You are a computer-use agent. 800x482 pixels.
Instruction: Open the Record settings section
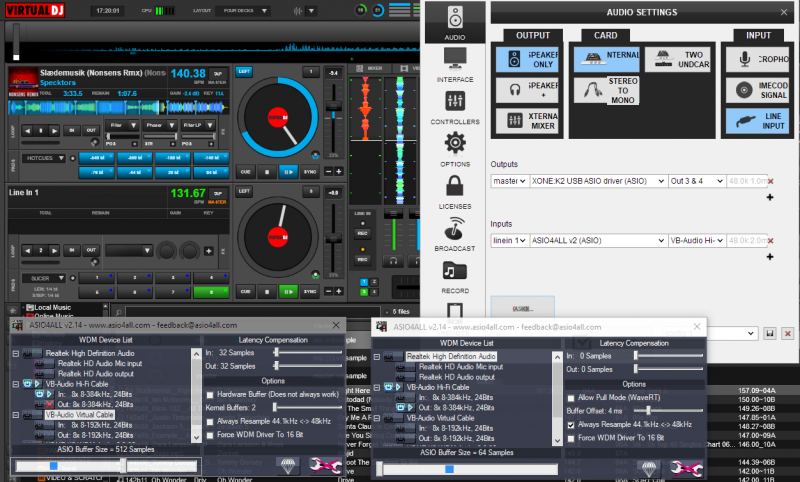[455, 277]
